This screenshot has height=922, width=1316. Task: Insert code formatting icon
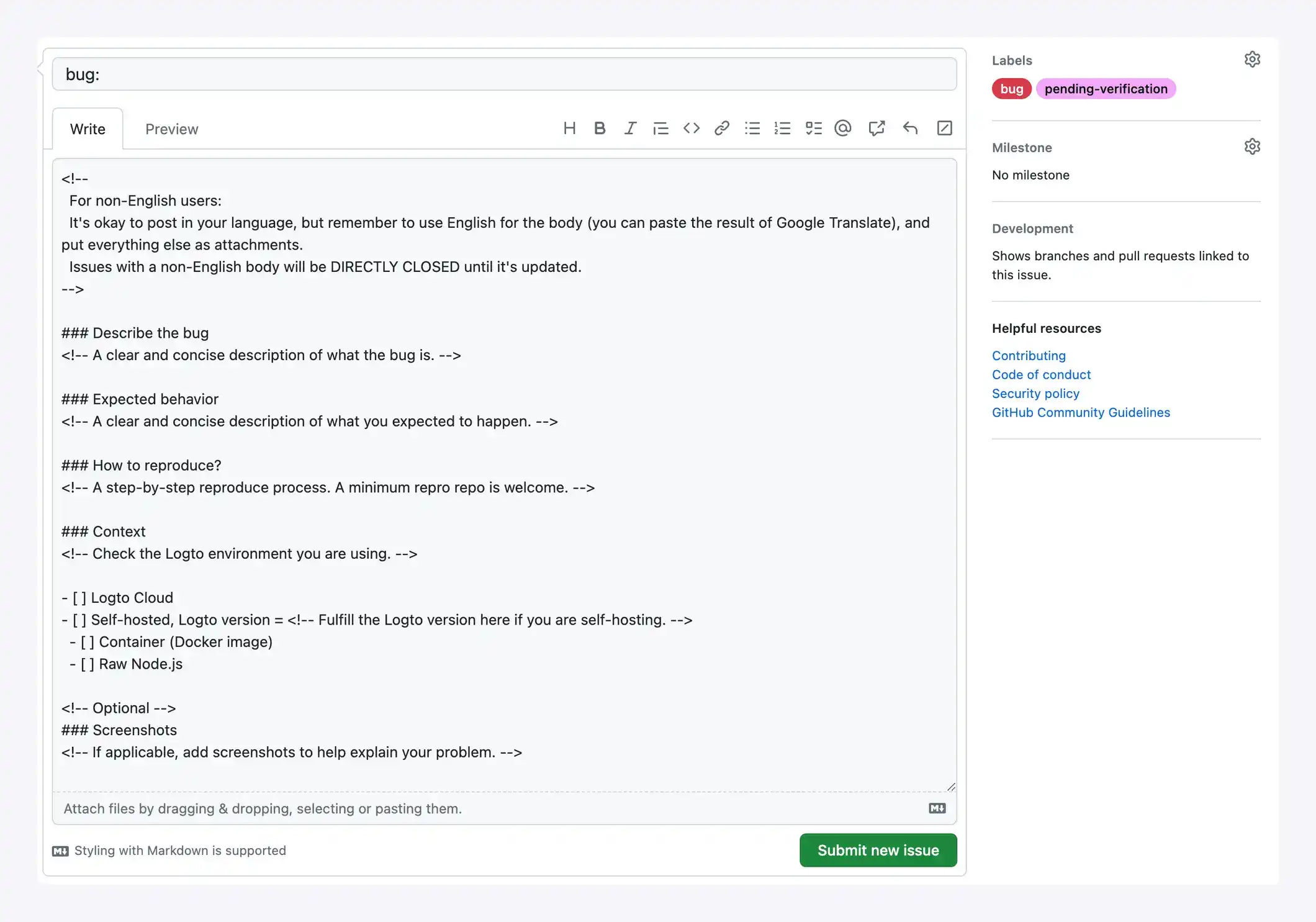pos(691,129)
